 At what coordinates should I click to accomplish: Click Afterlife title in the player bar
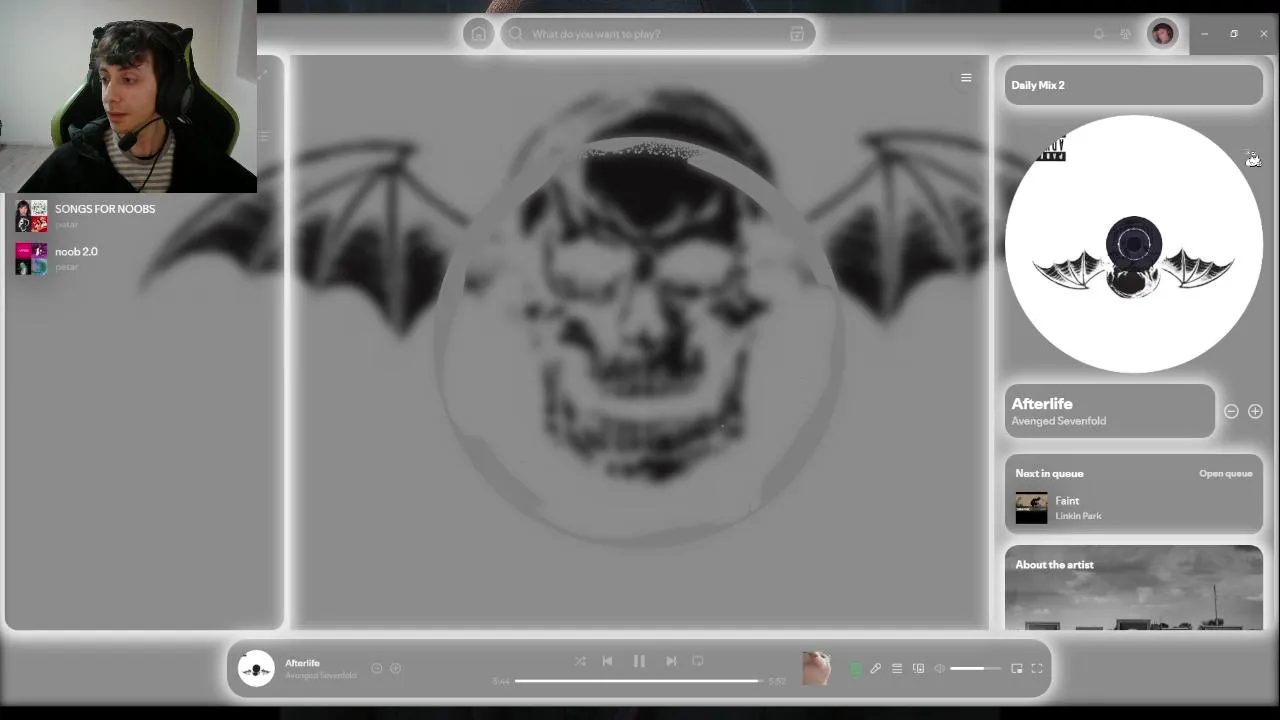[x=302, y=663]
